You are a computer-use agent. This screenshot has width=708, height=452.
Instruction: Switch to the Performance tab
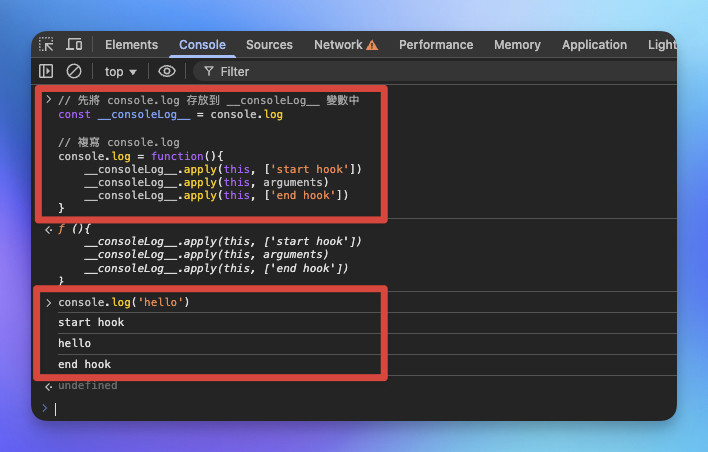click(436, 45)
